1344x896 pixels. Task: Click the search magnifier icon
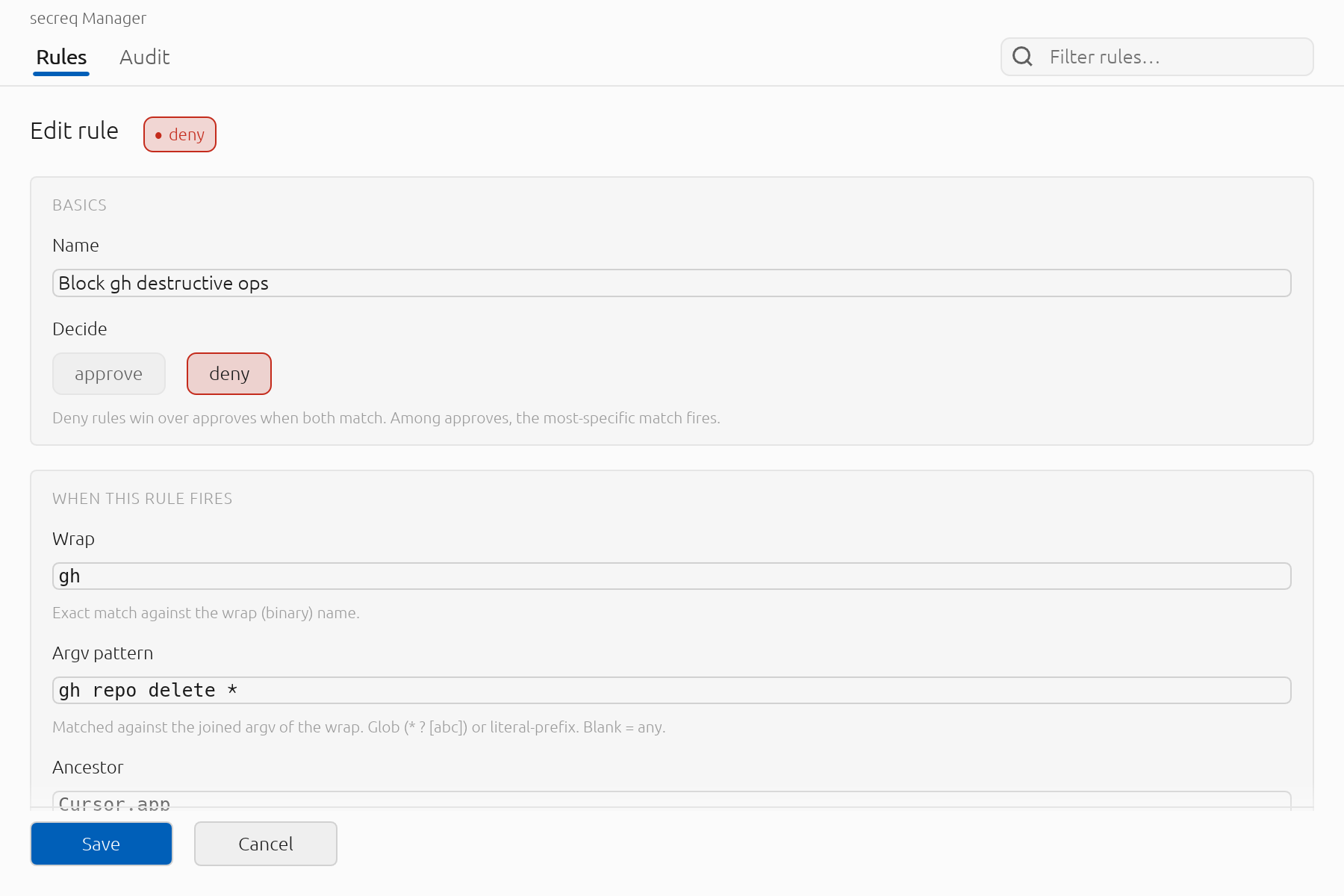tap(1022, 57)
